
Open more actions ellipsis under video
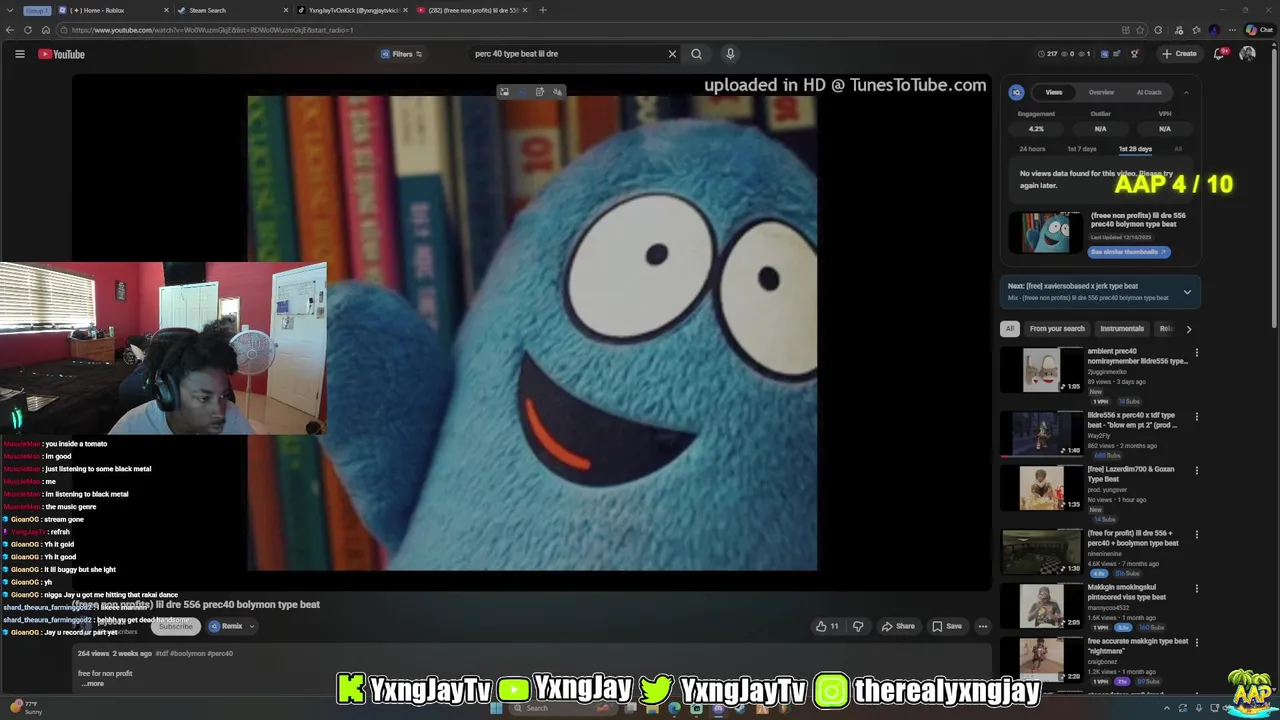point(983,626)
